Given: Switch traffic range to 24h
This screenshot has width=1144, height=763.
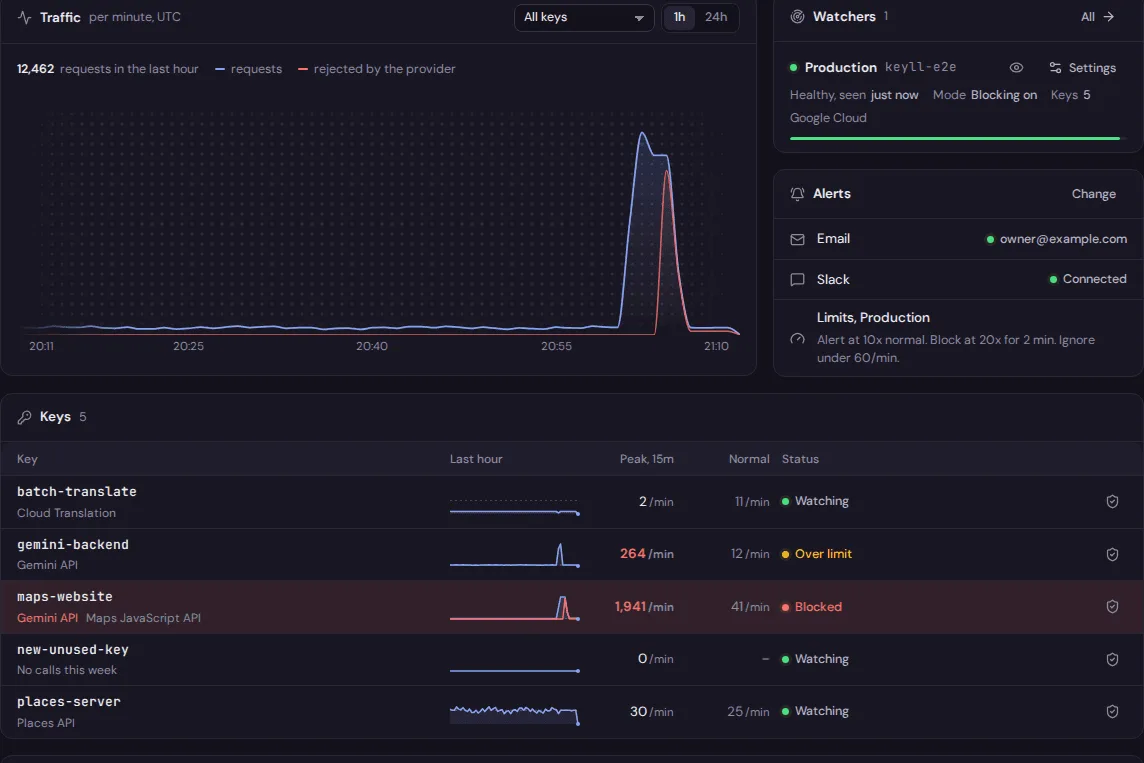Looking at the screenshot, I should [x=716, y=17].
